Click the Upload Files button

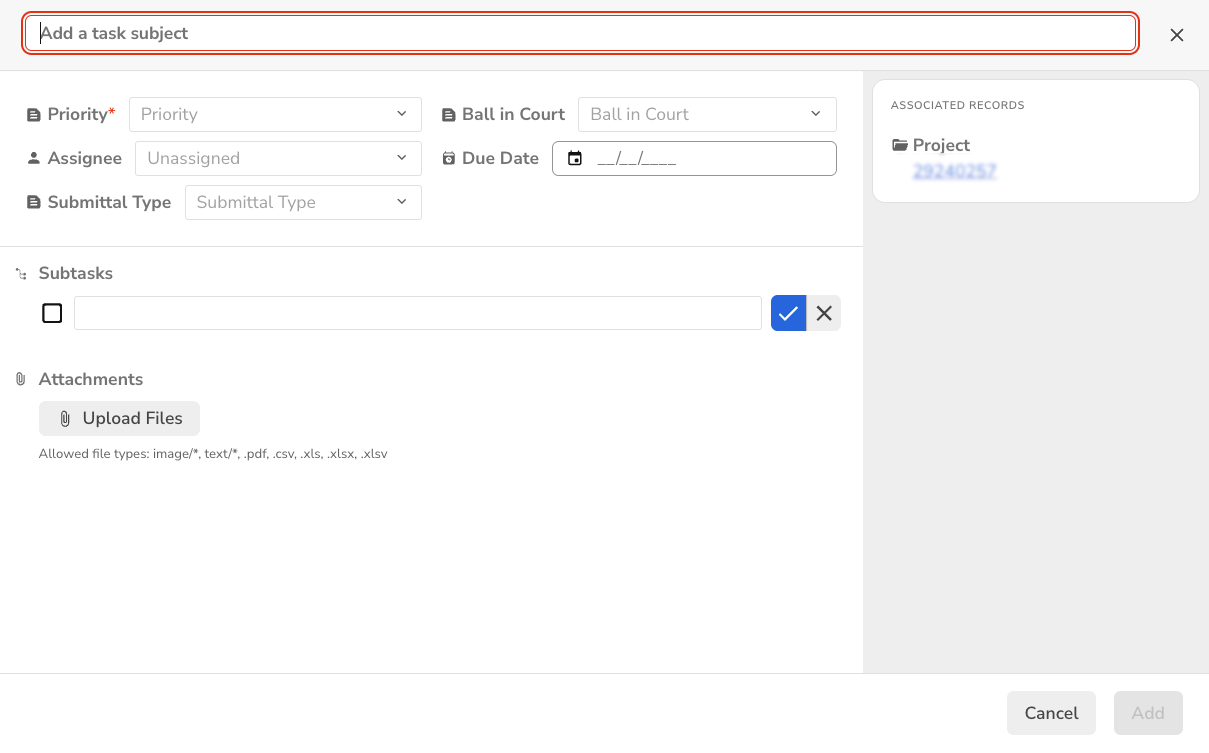pos(119,418)
